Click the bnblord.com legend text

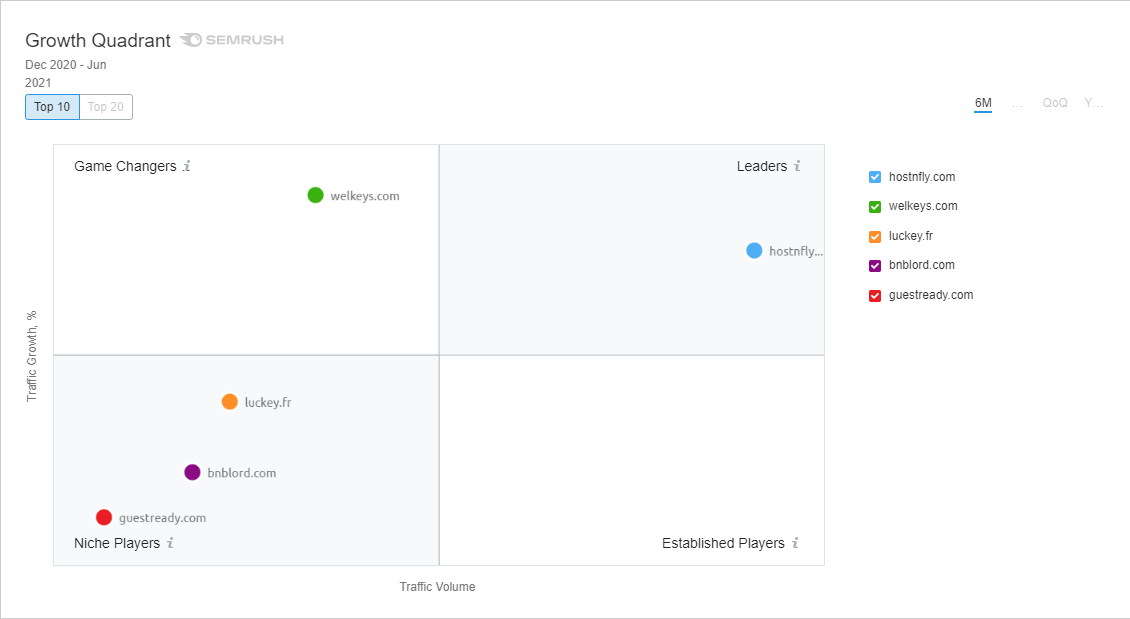[922, 265]
